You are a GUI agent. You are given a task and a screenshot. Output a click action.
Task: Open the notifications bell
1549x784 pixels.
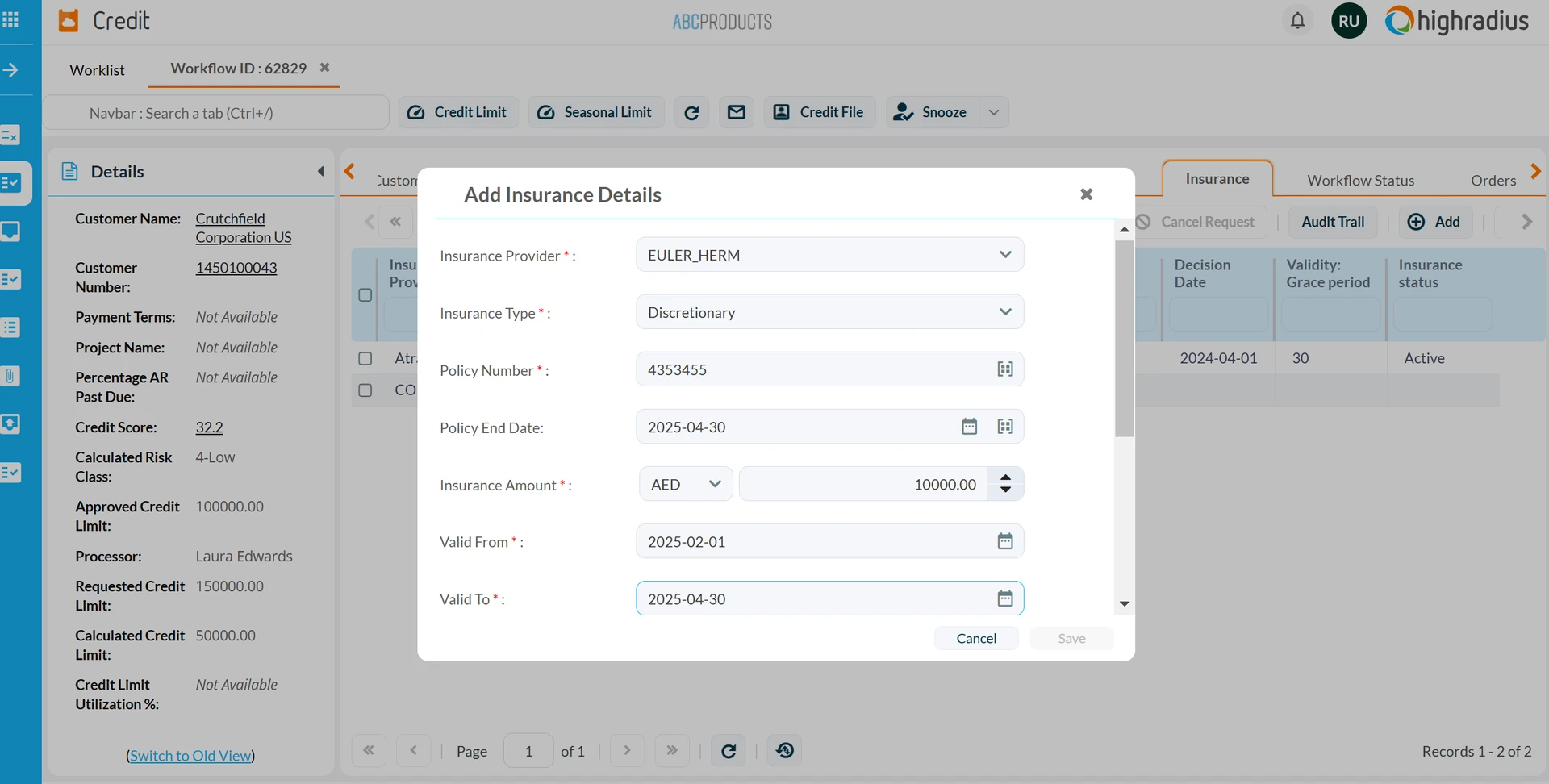point(1297,20)
